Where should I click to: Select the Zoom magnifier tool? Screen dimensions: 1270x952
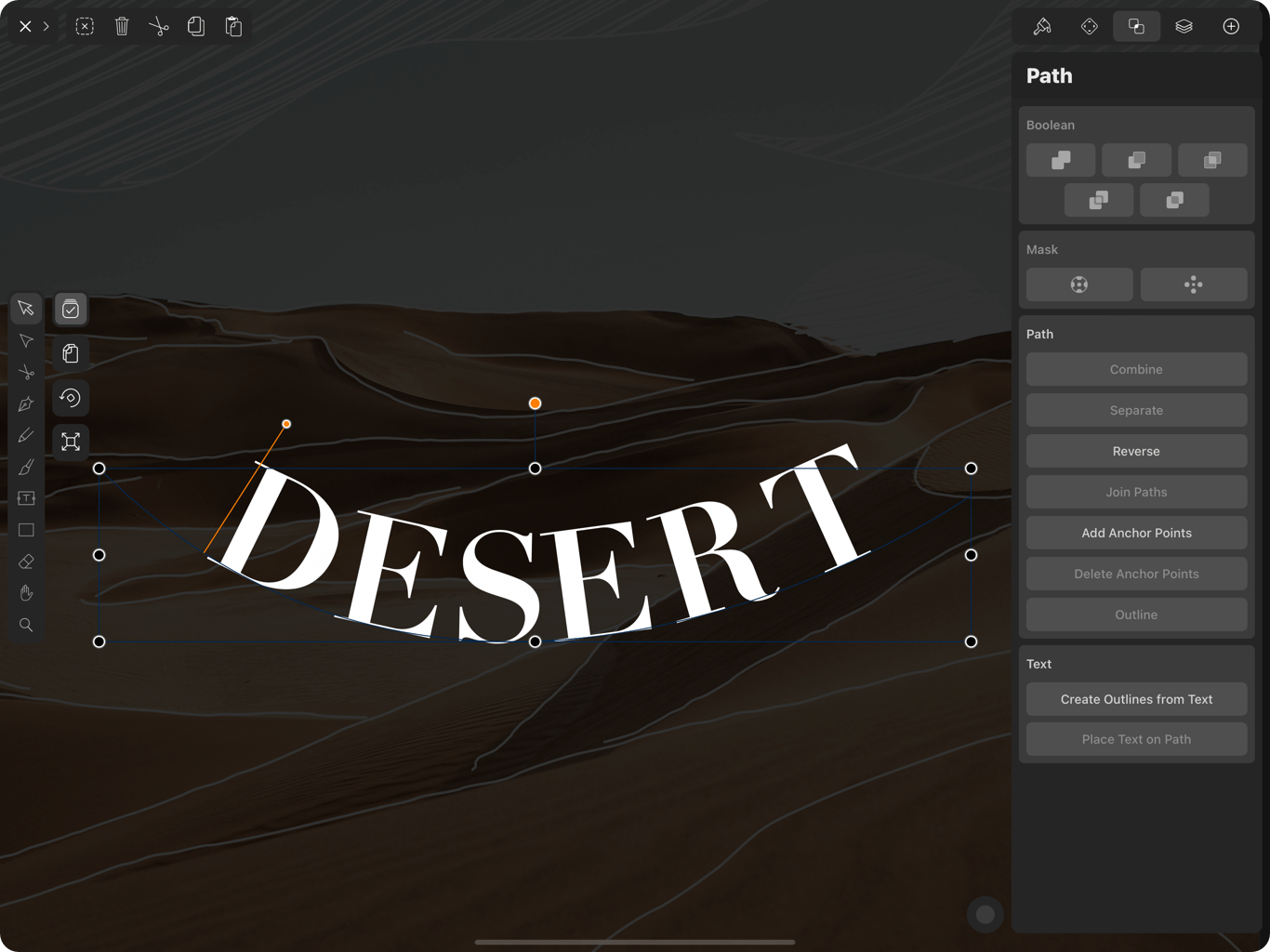click(26, 625)
